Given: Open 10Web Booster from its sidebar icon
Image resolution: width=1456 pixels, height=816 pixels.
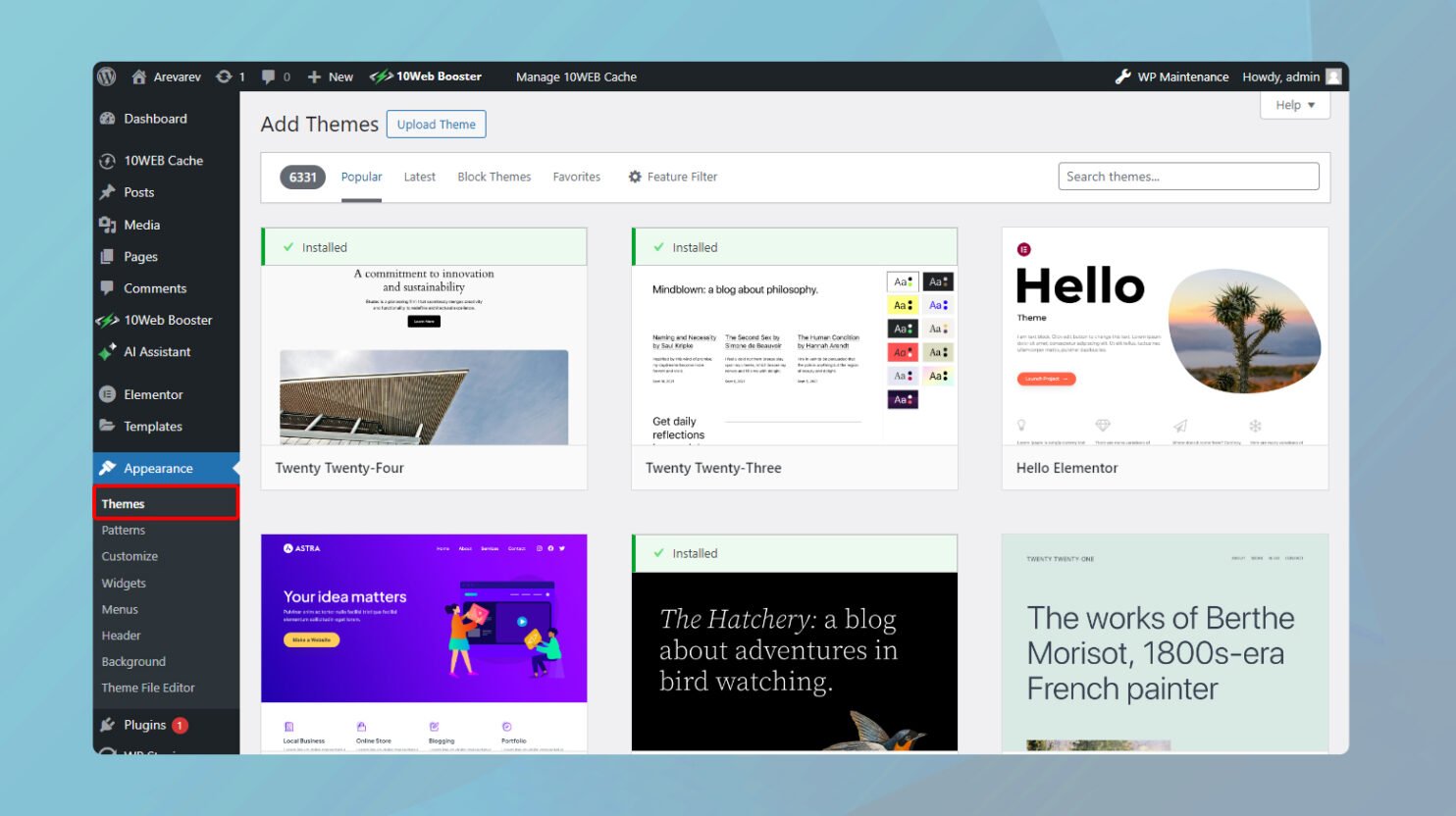Looking at the screenshot, I should coord(108,320).
